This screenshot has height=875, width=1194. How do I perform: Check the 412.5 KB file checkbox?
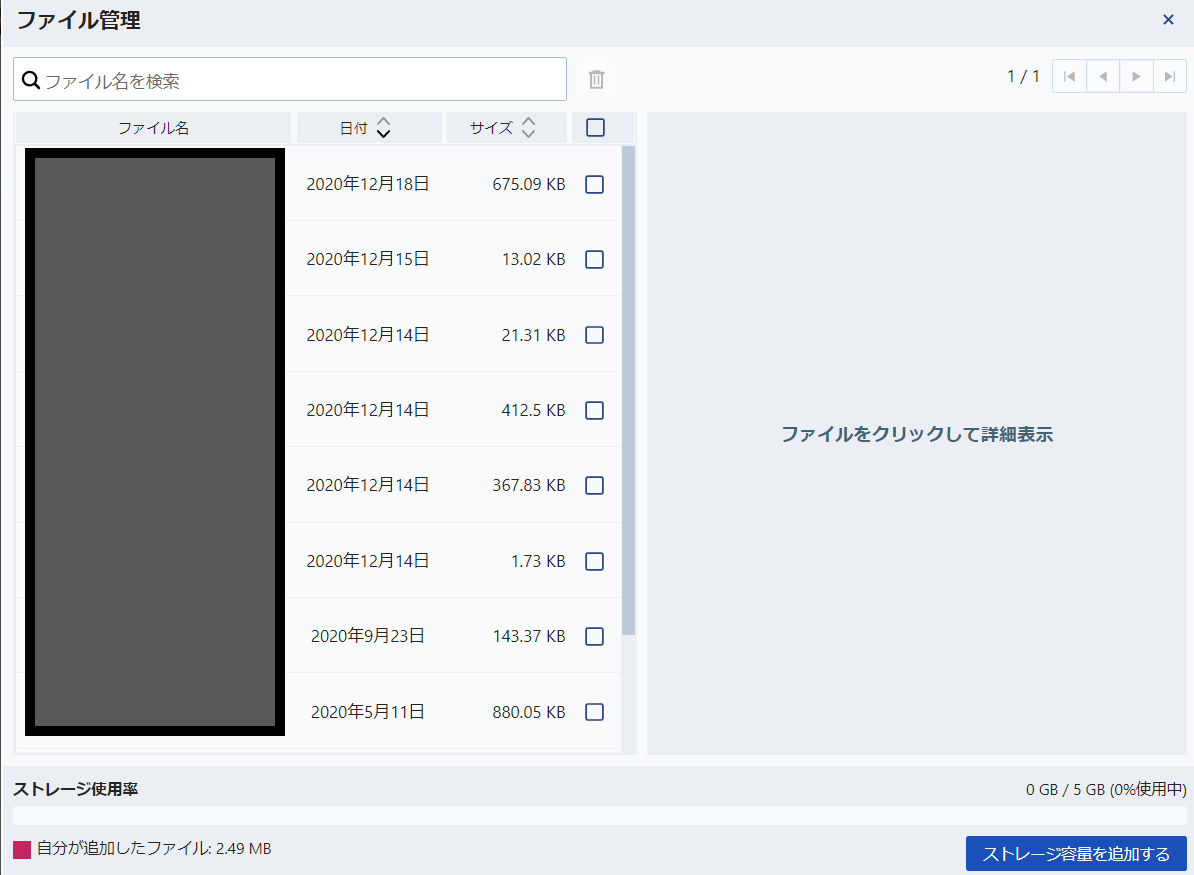pos(594,410)
